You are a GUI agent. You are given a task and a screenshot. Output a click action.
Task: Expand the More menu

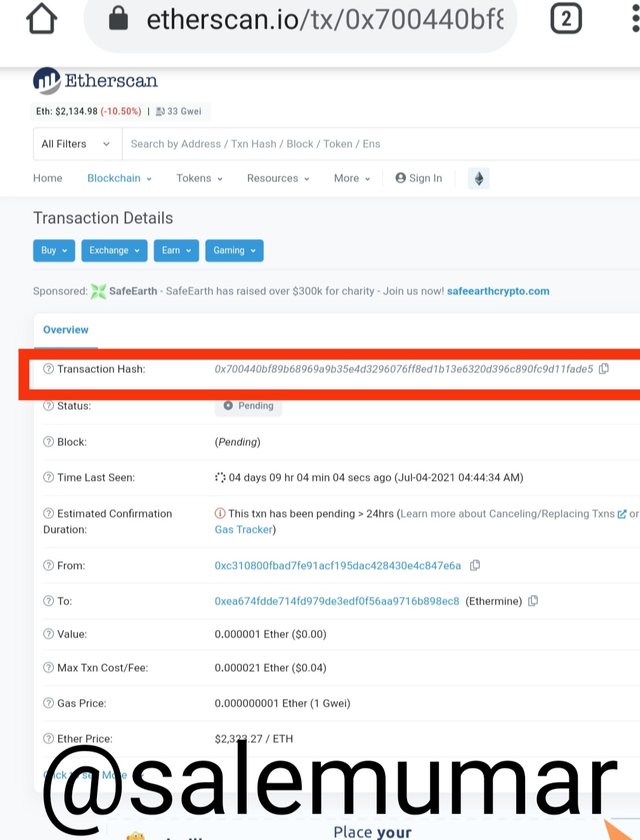tap(352, 178)
